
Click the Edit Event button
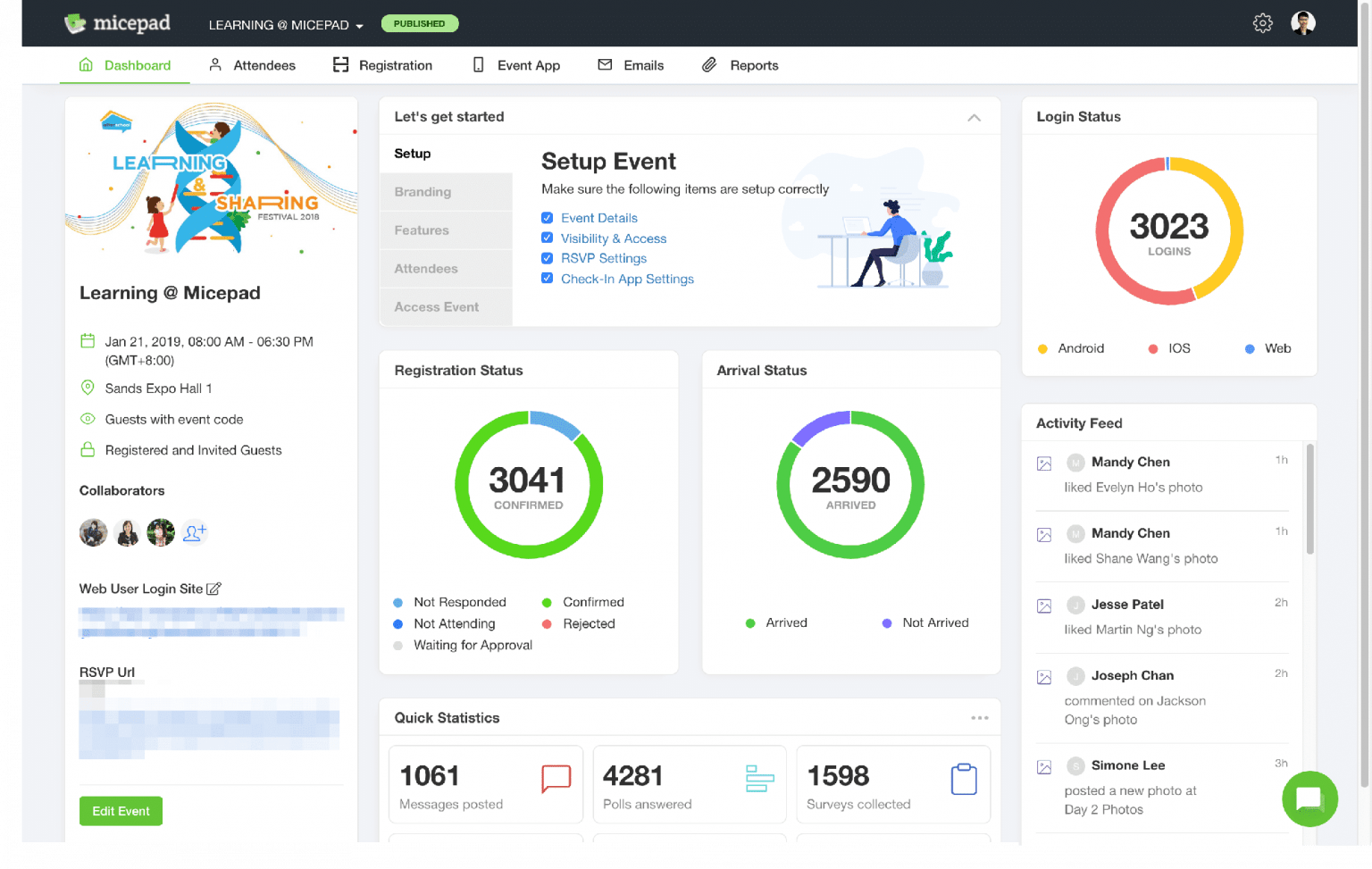click(121, 811)
